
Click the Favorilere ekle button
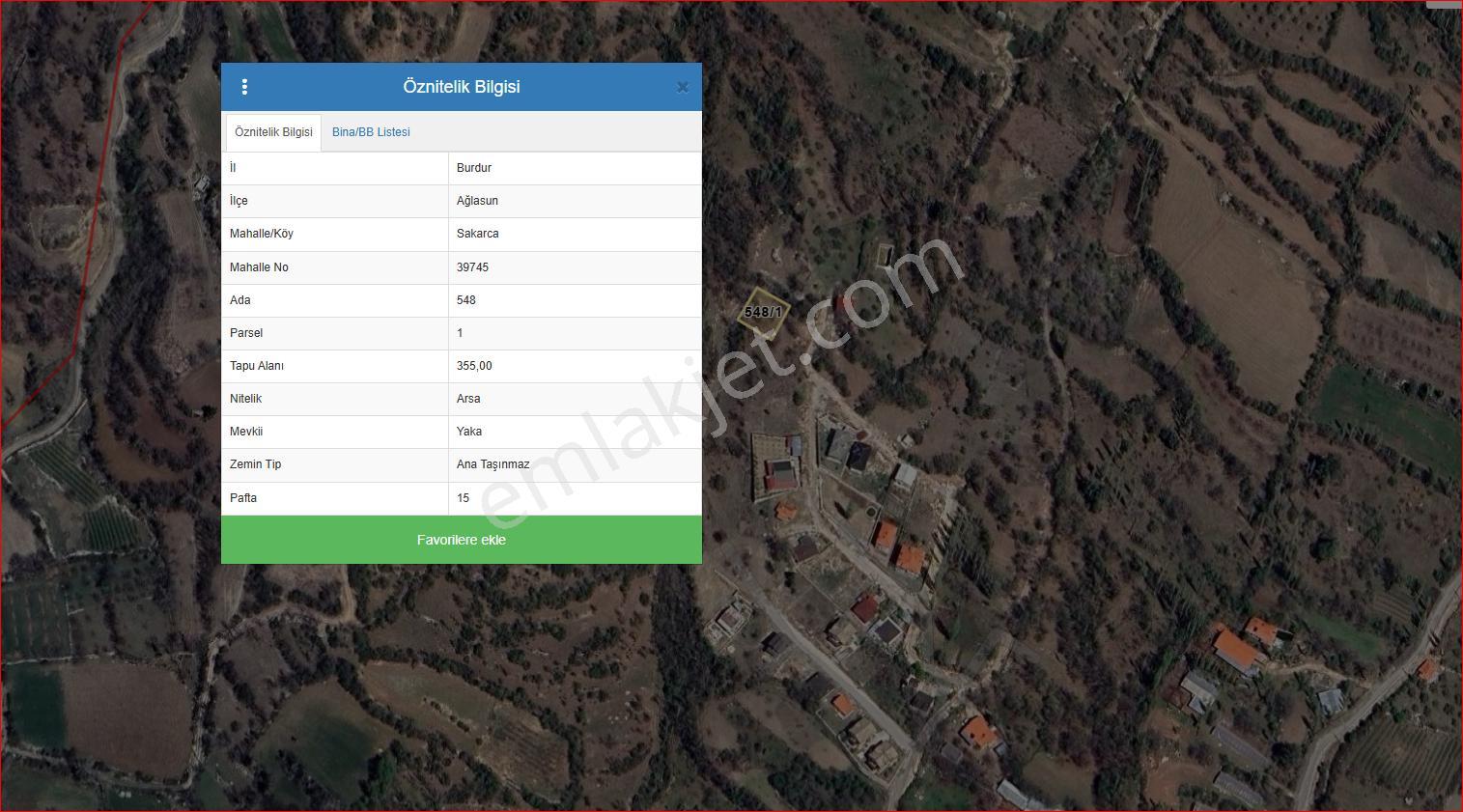[462, 540]
